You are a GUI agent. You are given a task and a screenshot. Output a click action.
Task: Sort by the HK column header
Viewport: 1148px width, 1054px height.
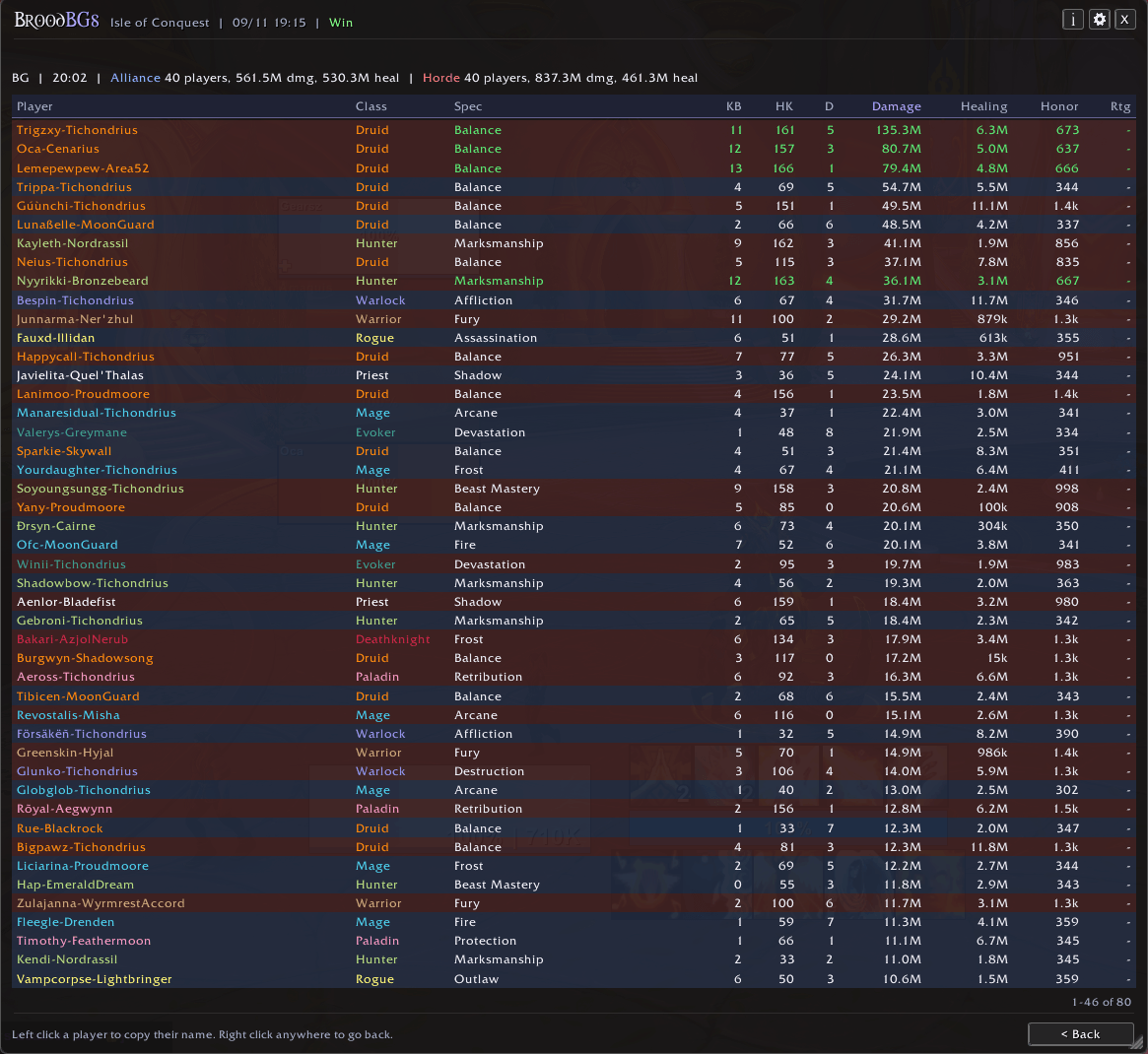(x=784, y=106)
